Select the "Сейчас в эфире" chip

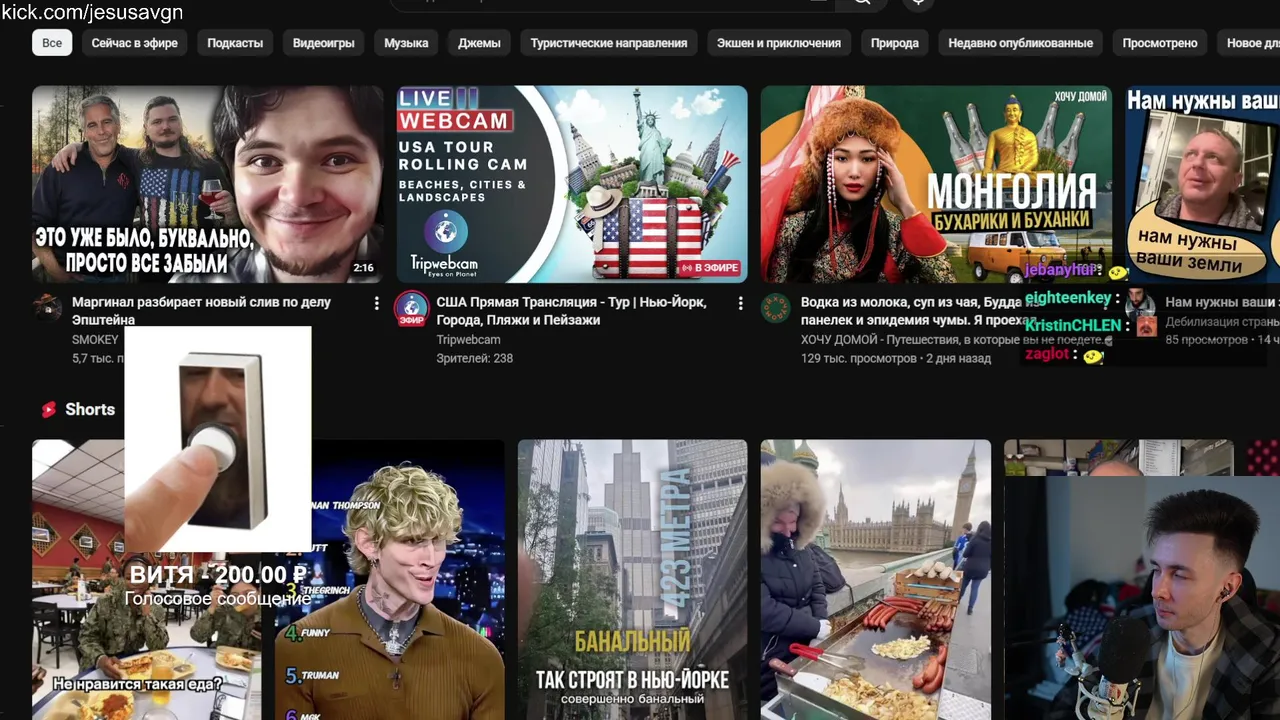135,43
